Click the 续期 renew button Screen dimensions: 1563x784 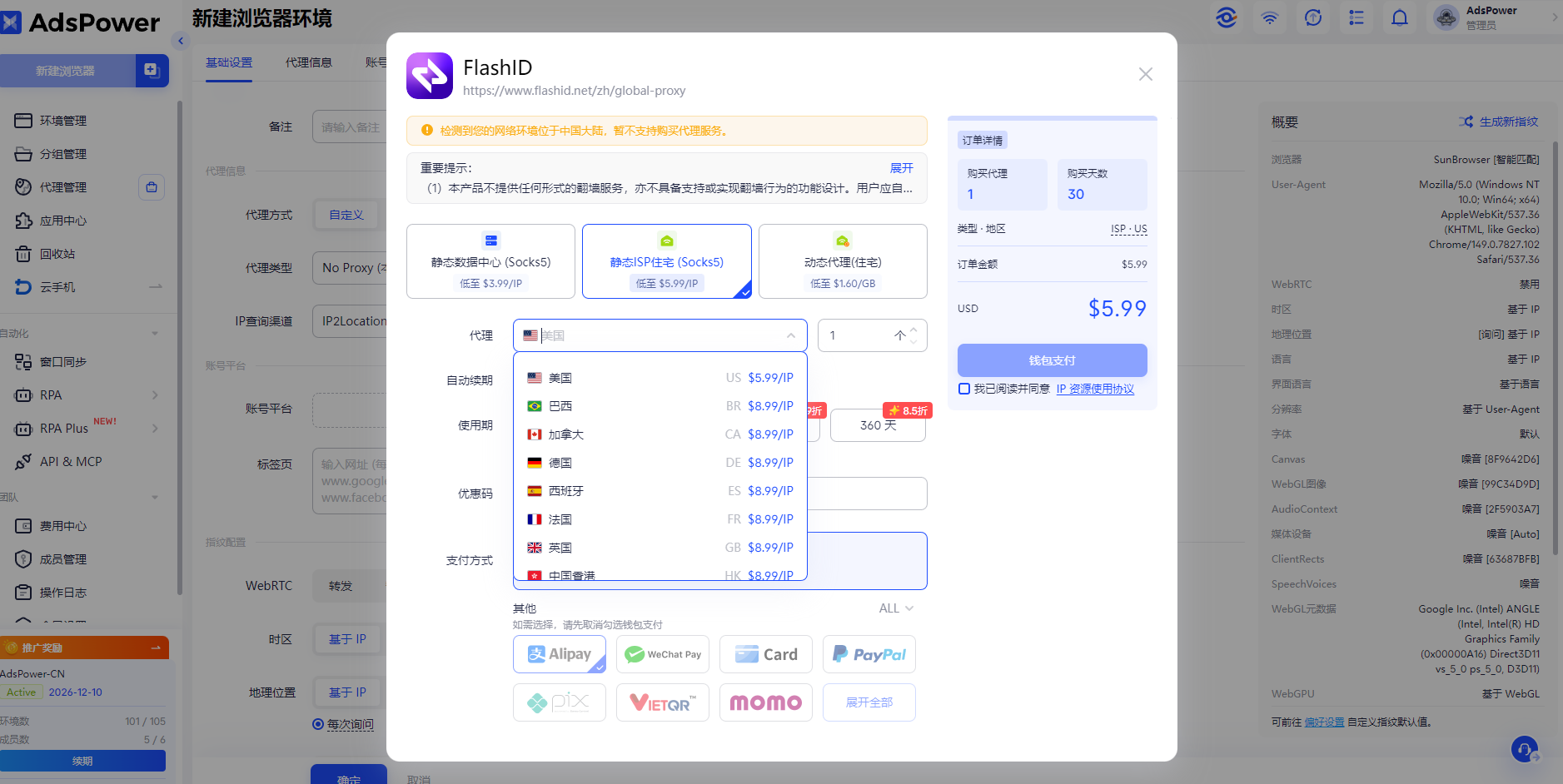82,761
